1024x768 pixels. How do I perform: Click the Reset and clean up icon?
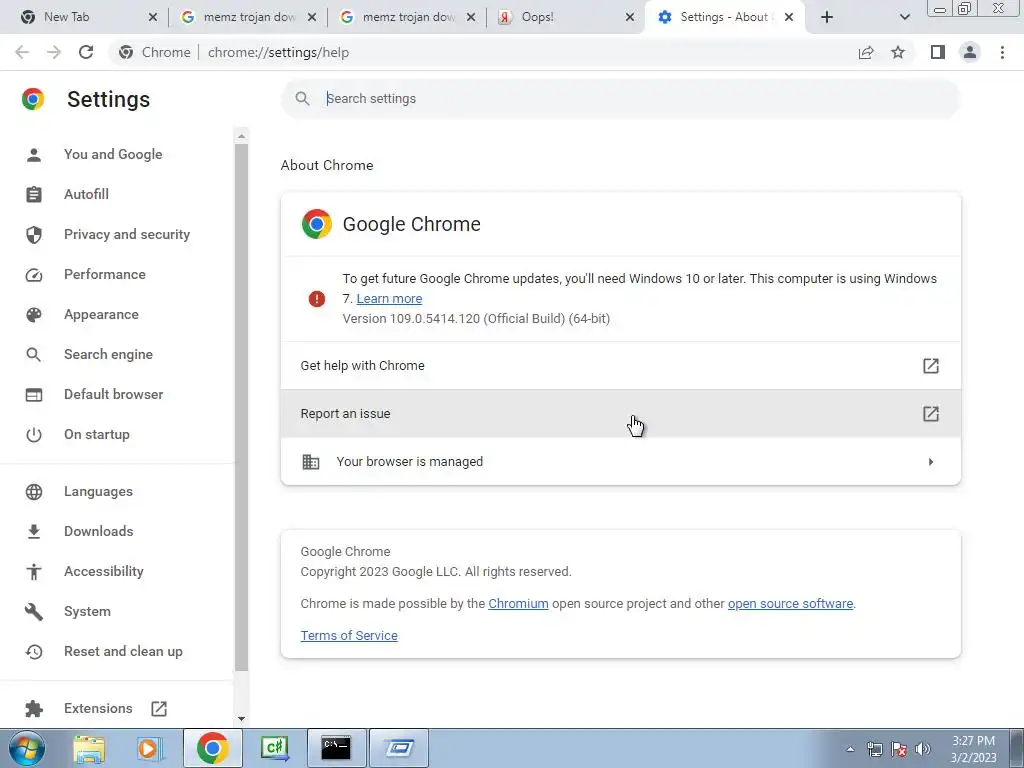[34, 651]
